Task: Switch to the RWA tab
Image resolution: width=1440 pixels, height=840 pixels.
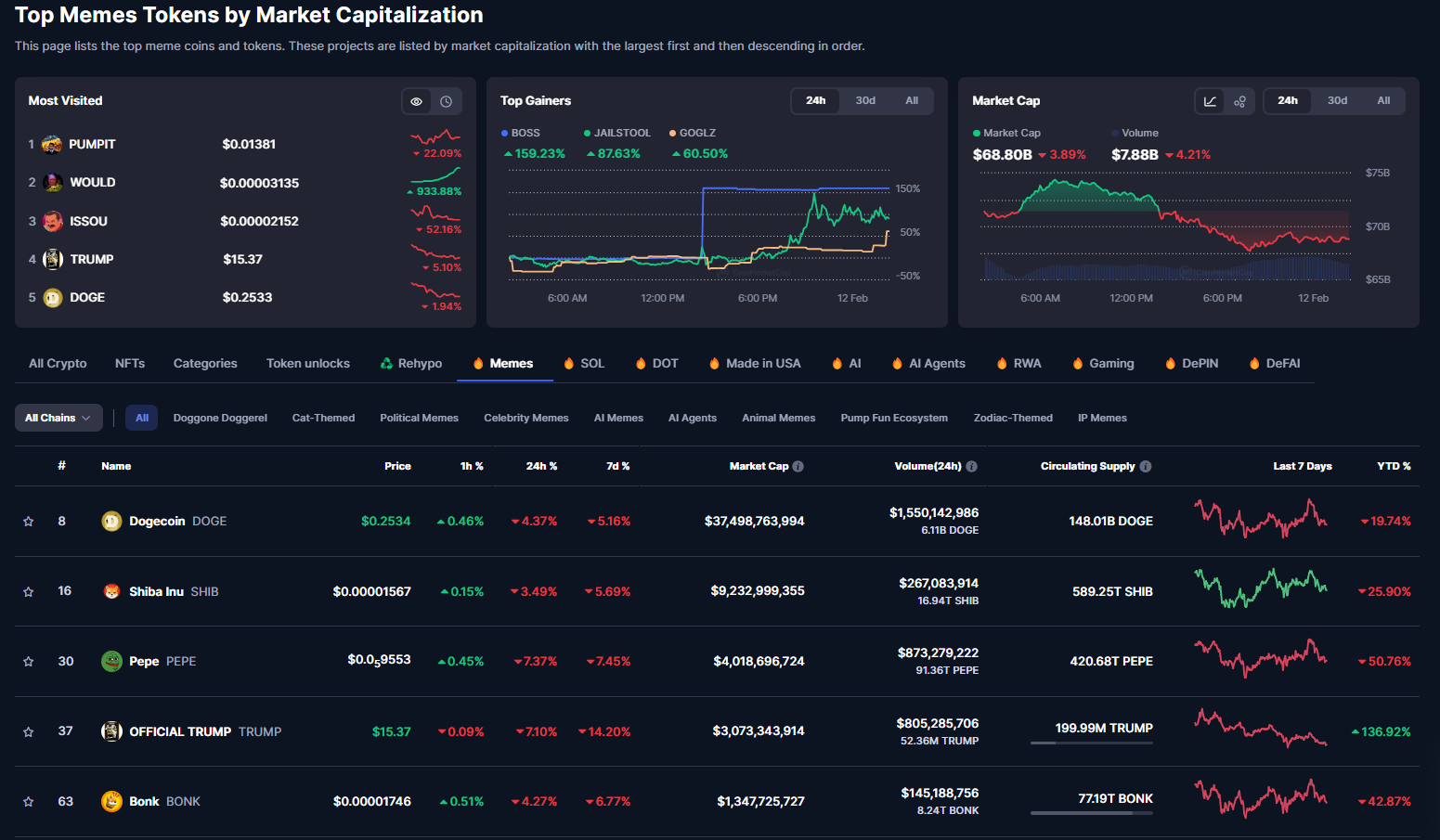Action: pyautogui.click(x=1018, y=364)
